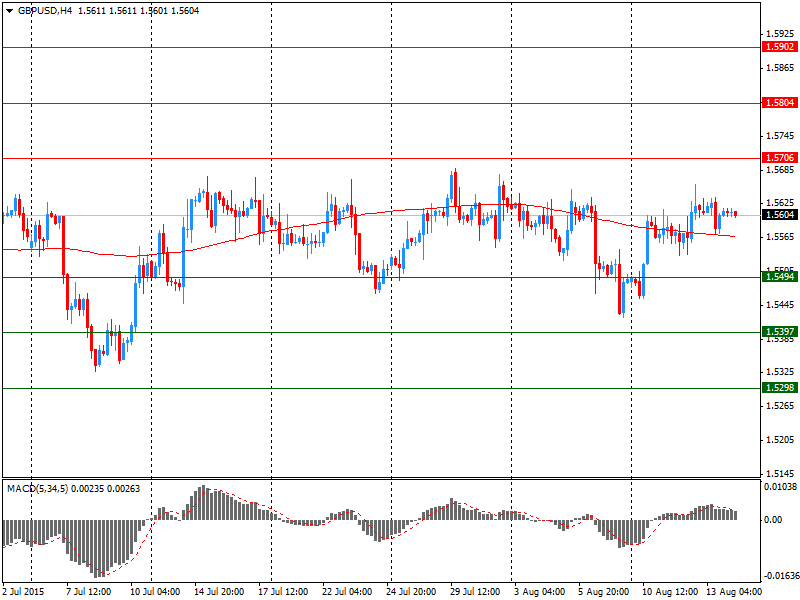Click the 1.5145 price scale value
Viewport: 800px width, 600px height.
click(781, 473)
